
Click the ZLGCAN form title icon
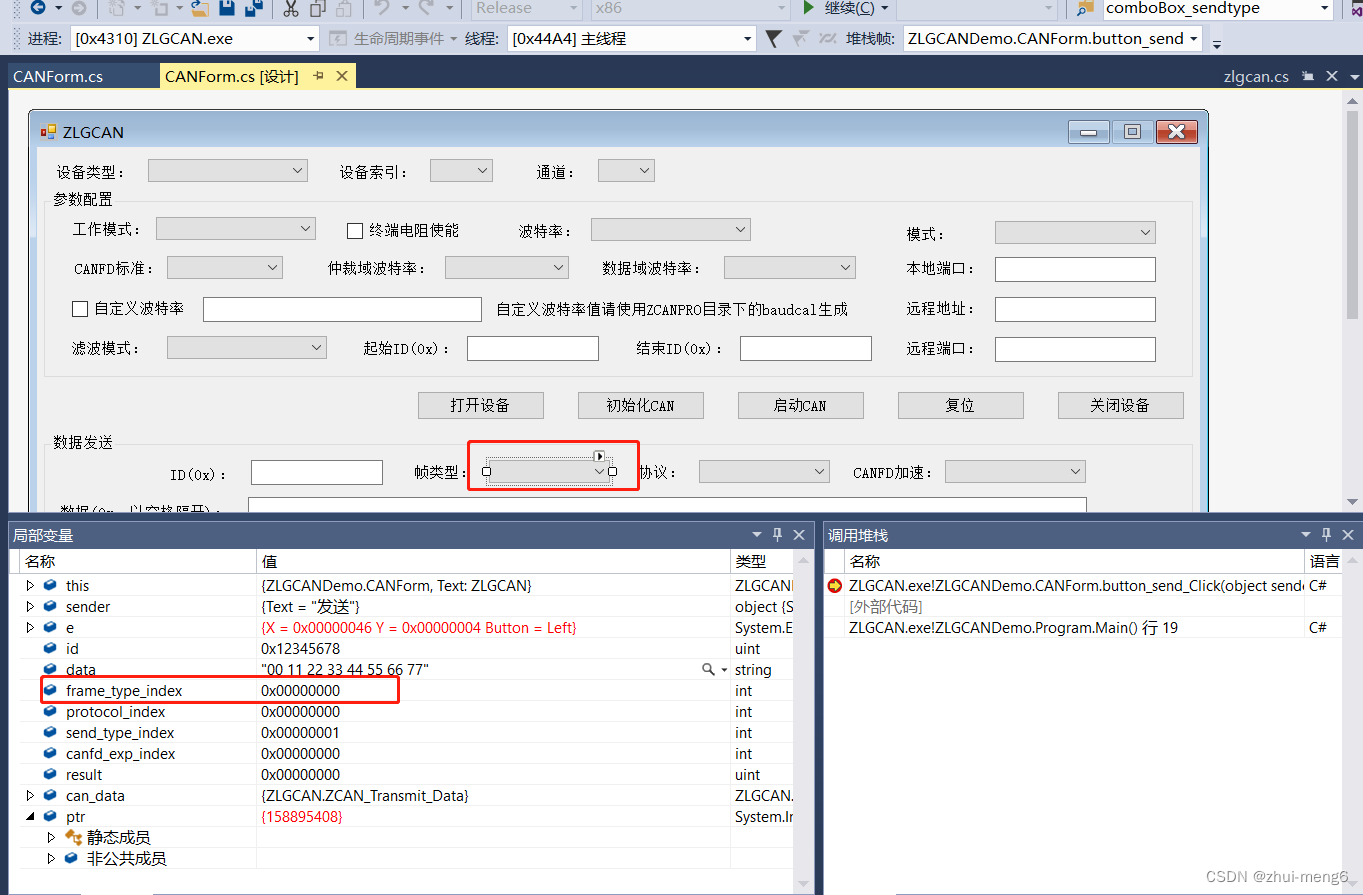(47, 132)
